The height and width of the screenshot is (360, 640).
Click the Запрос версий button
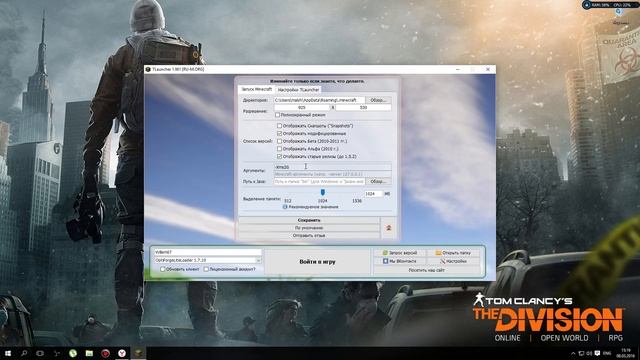400,253
